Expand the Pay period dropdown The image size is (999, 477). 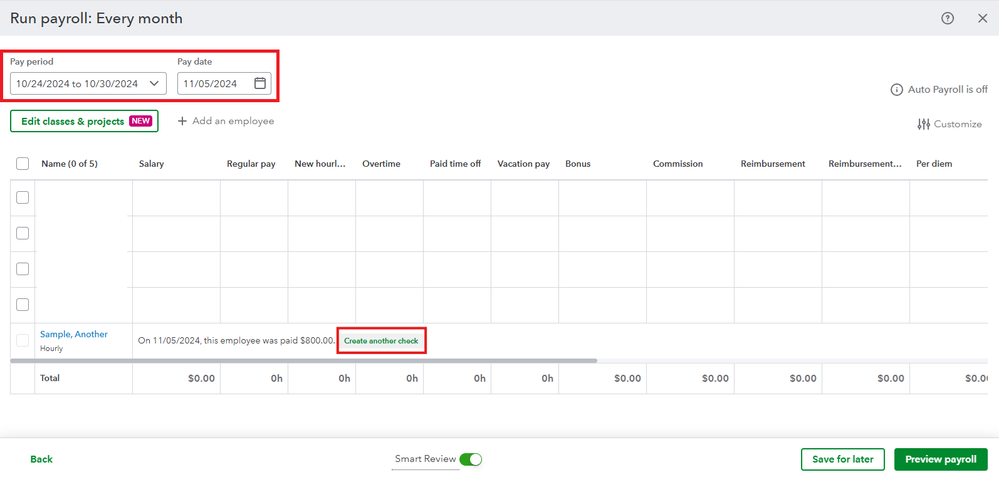tap(154, 83)
